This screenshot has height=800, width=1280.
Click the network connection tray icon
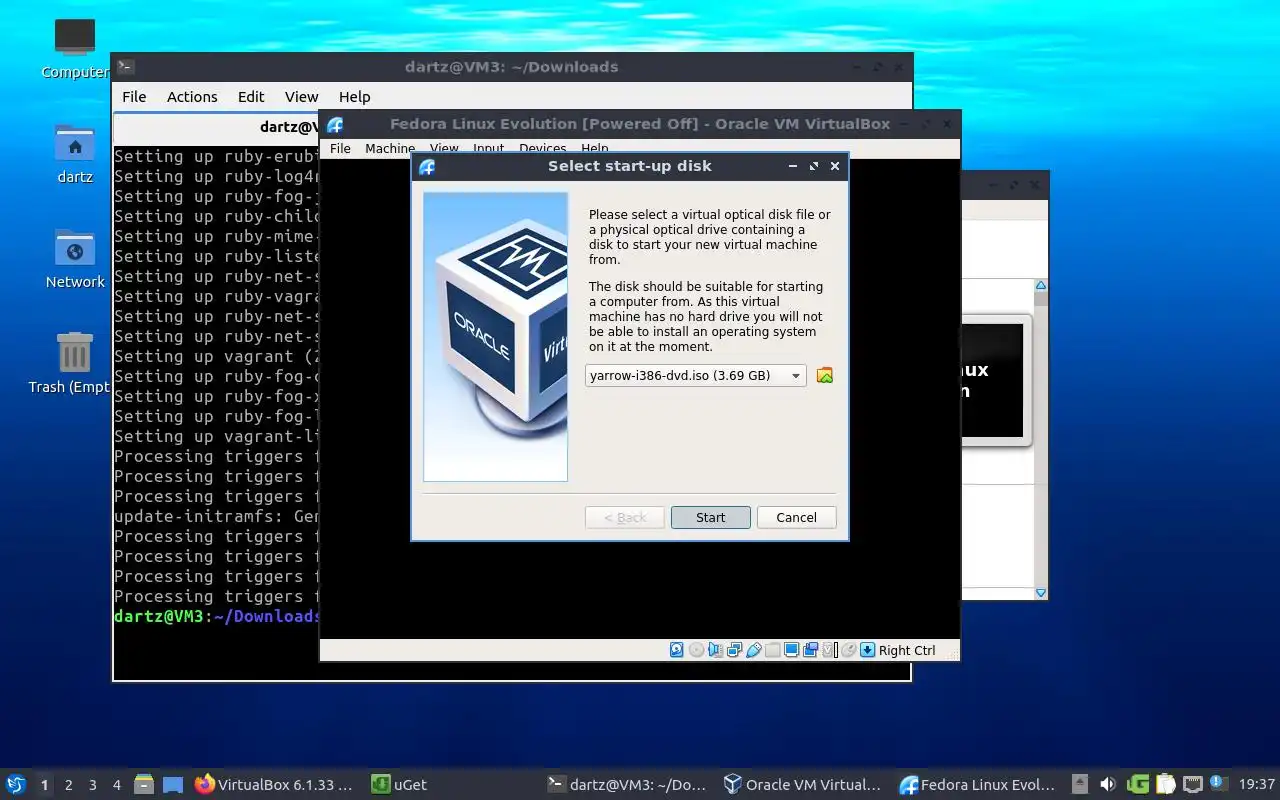click(1192, 785)
